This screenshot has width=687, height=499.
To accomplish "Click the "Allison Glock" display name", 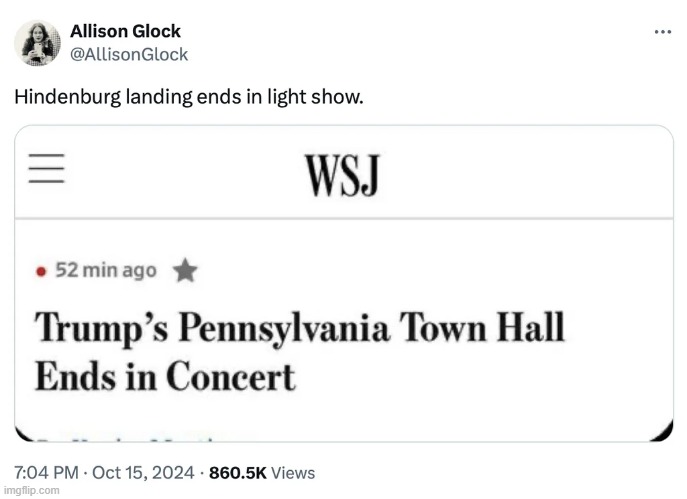I will coord(125,32).
